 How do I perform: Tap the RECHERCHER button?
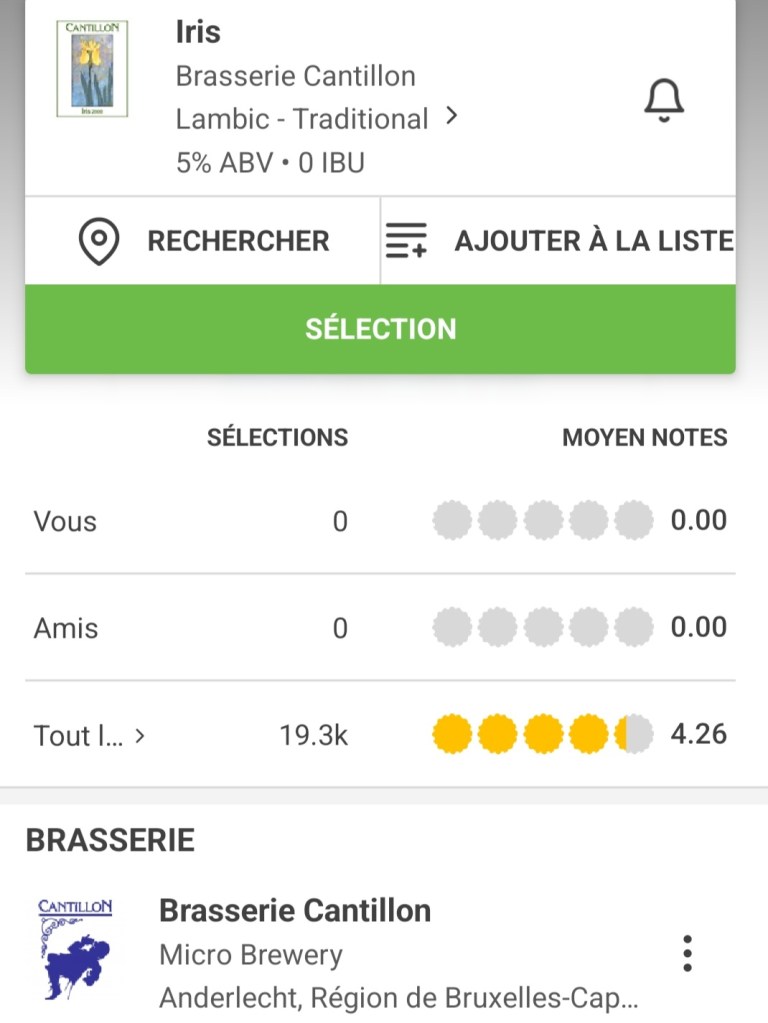coord(238,241)
